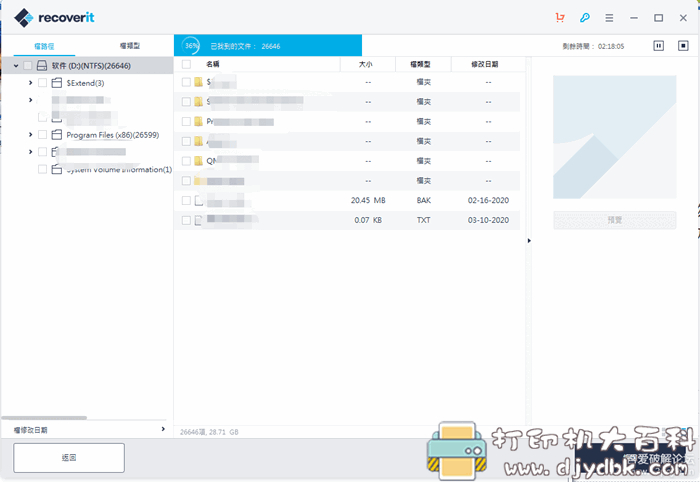Check the System Volume Information checkbox

point(42,169)
